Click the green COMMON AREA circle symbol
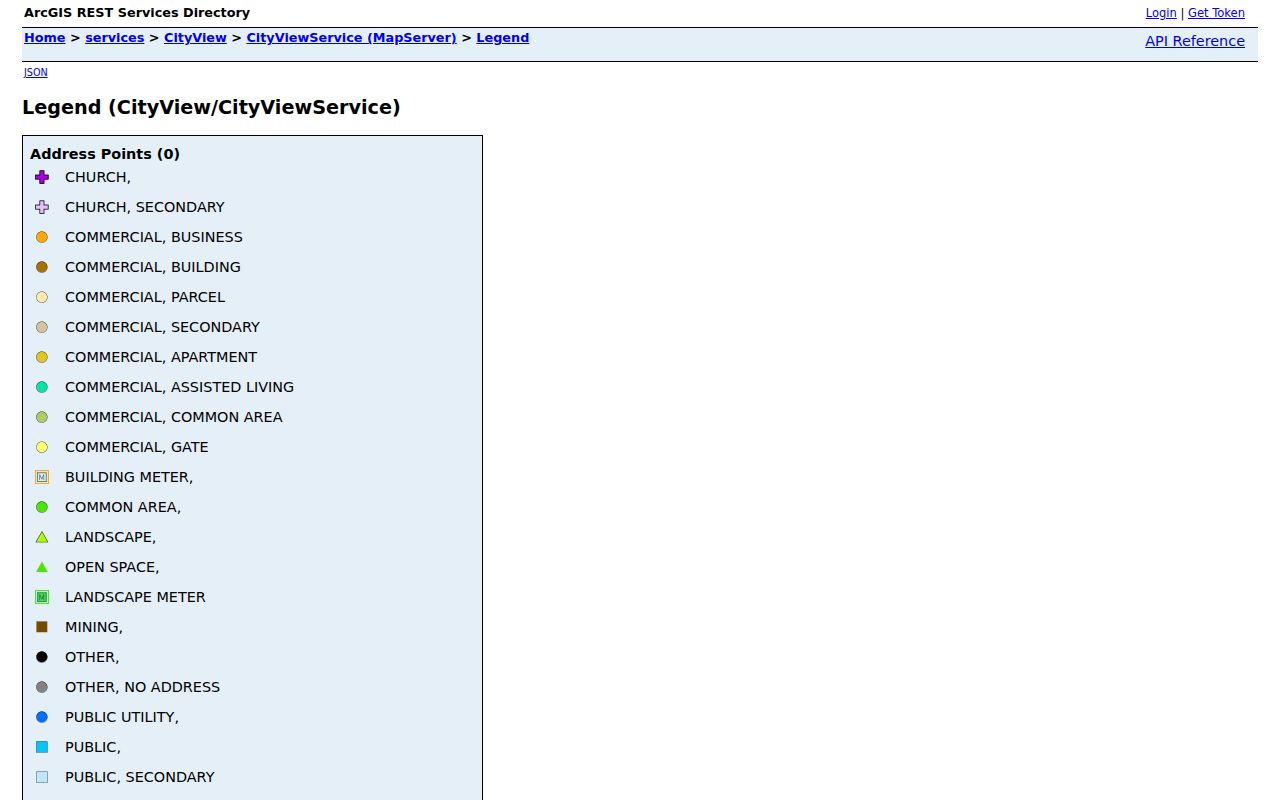The width and height of the screenshot is (1280, 800). point(42,507)
